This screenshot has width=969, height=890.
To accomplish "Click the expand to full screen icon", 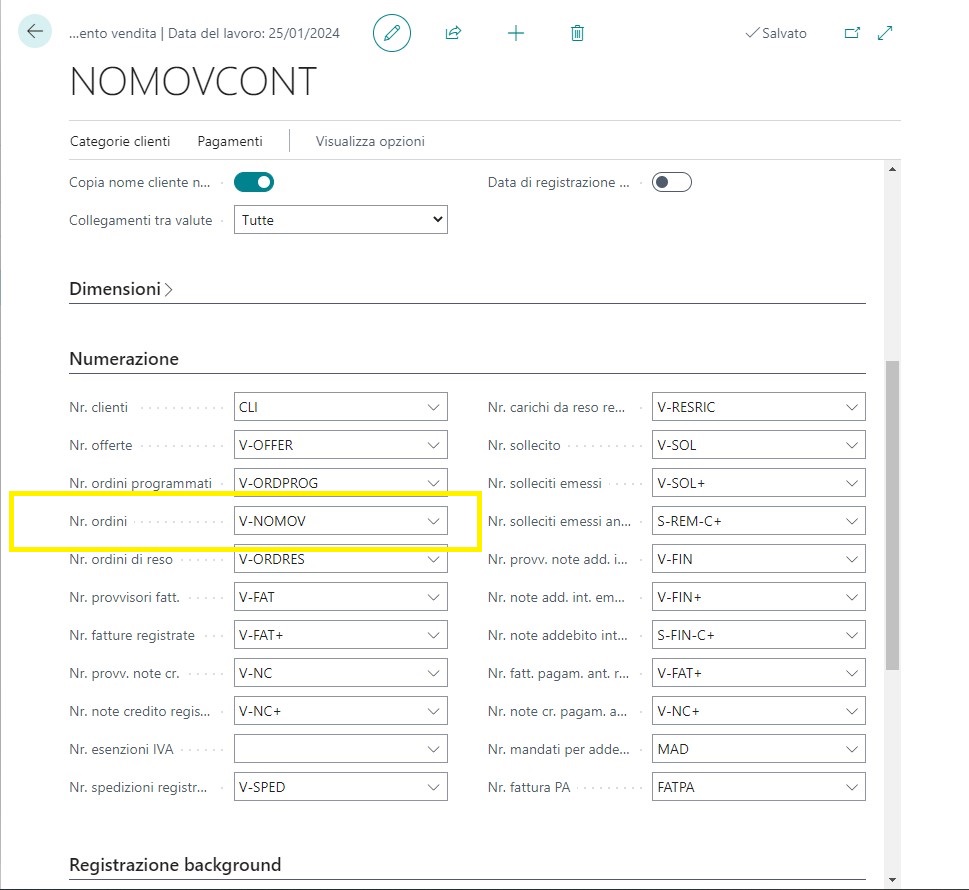I will pyautogui.click(x=885, y=33).
